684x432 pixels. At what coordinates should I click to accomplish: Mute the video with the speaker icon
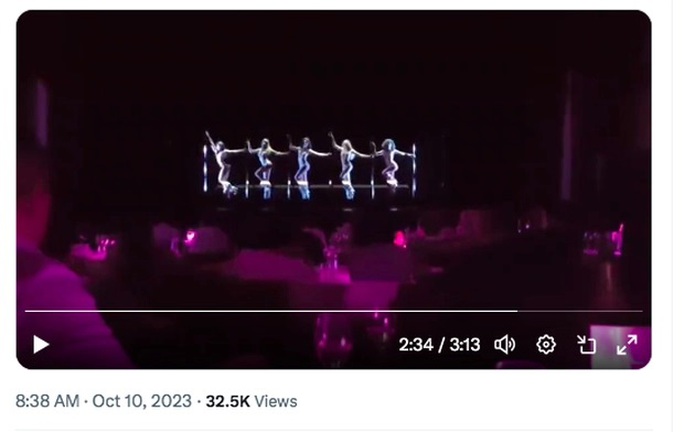505,345
